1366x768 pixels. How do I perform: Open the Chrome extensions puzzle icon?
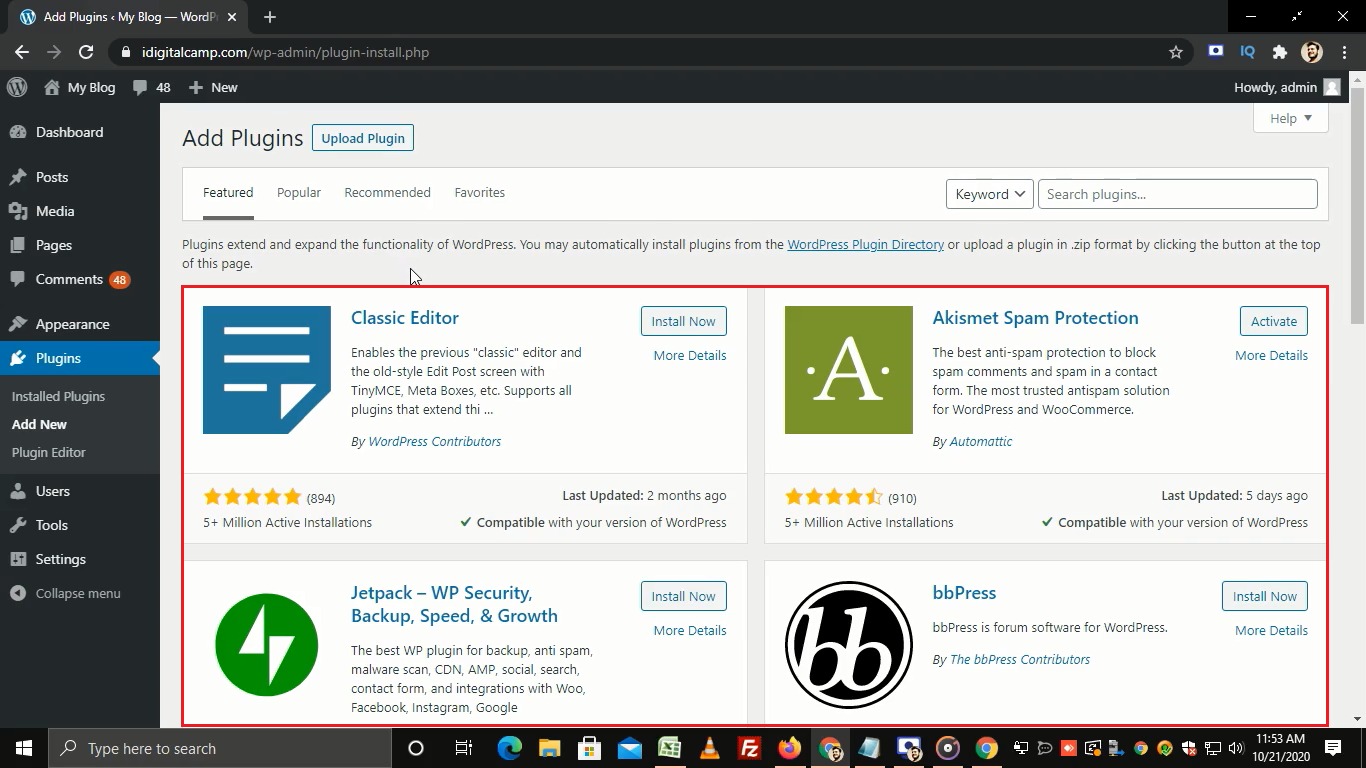tap(1279, 52)
